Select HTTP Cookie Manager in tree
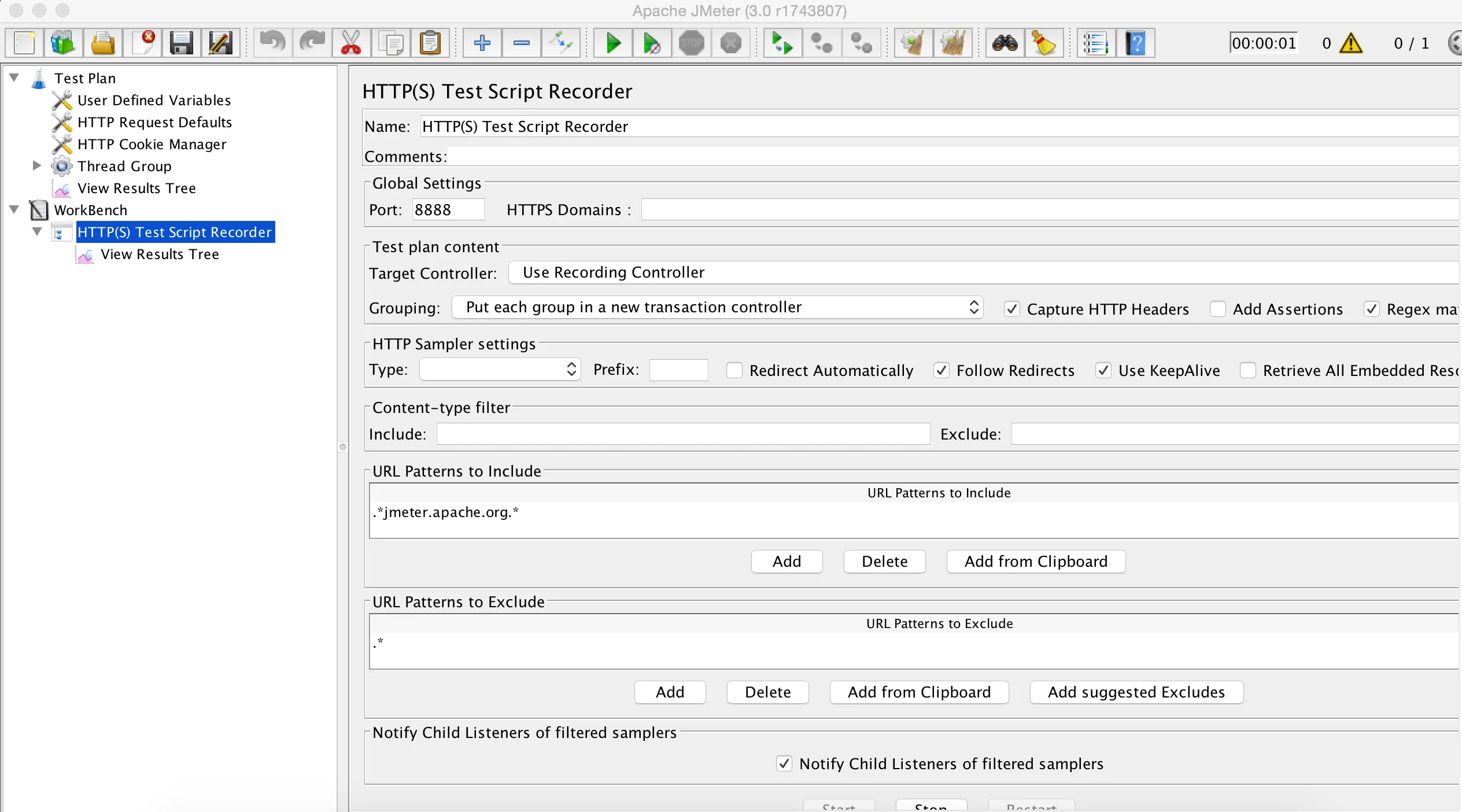The height and width of the screenshot is (812, 1462). 152,145
